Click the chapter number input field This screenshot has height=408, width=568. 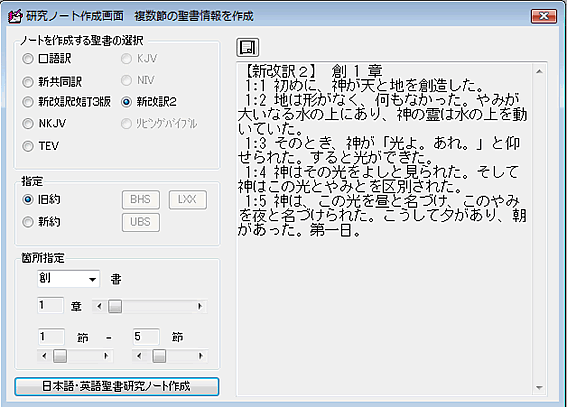click(50, 305)
